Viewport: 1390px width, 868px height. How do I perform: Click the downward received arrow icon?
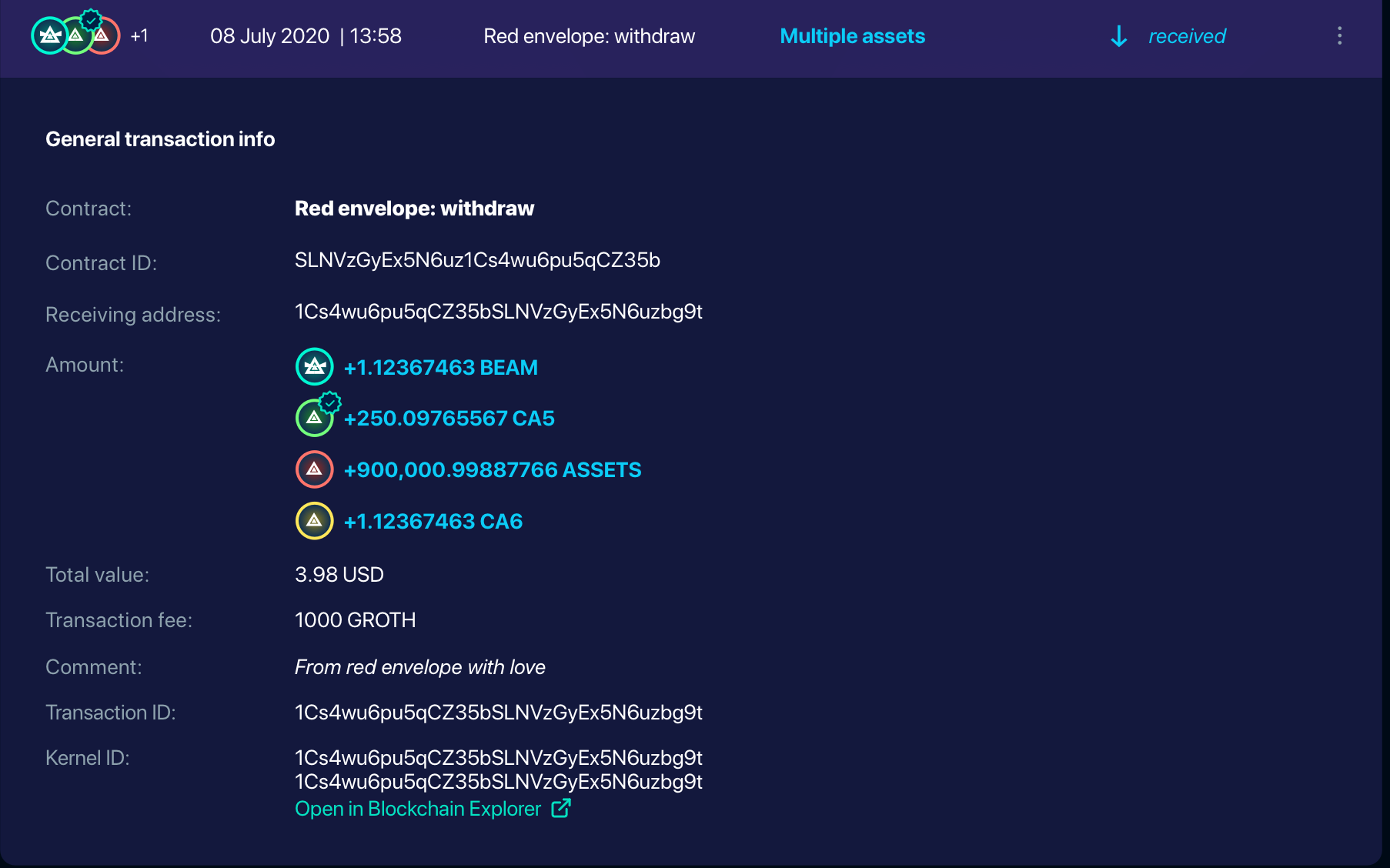(x=1118, y=35)
